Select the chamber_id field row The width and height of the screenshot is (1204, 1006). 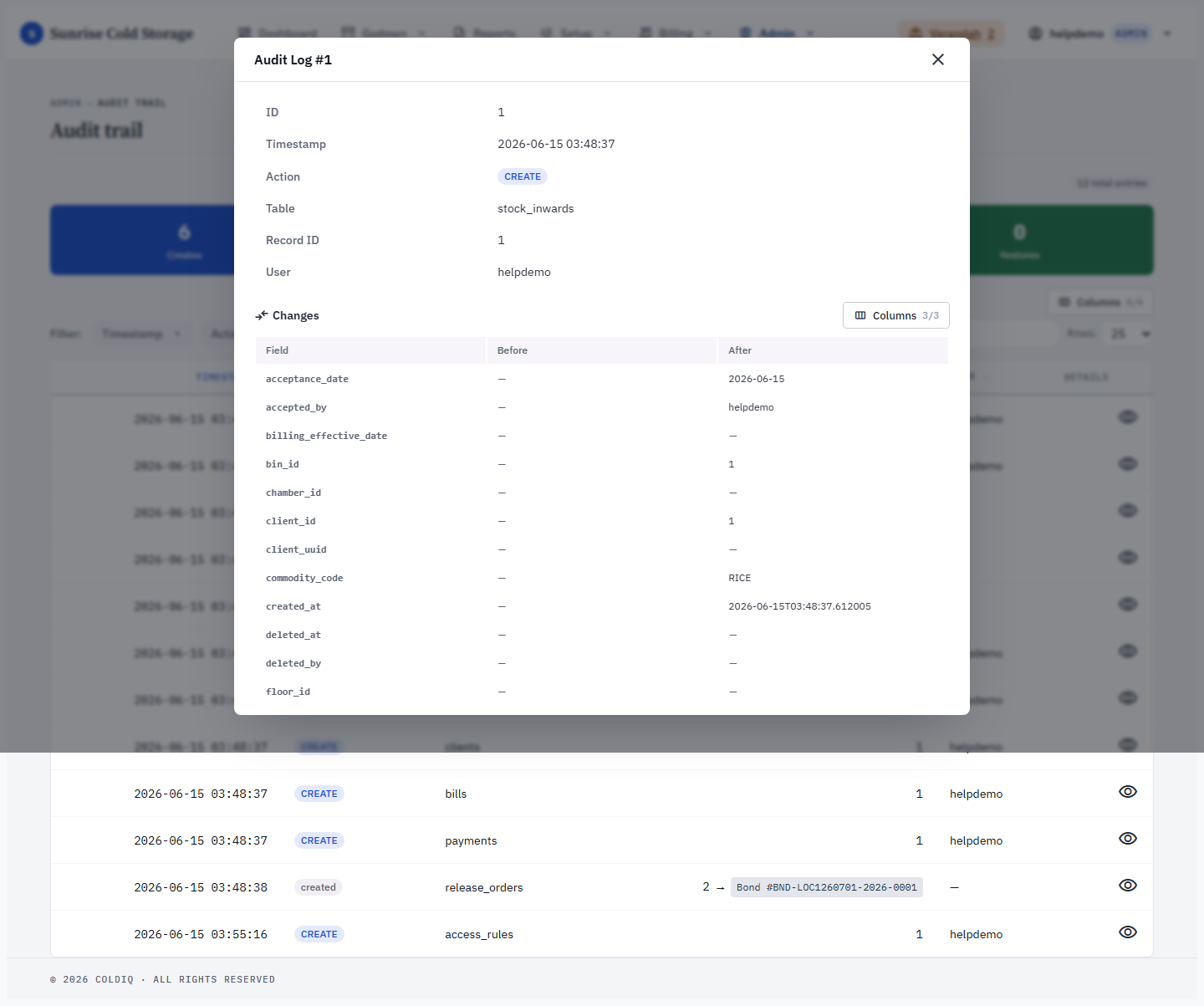click(602, 493)
